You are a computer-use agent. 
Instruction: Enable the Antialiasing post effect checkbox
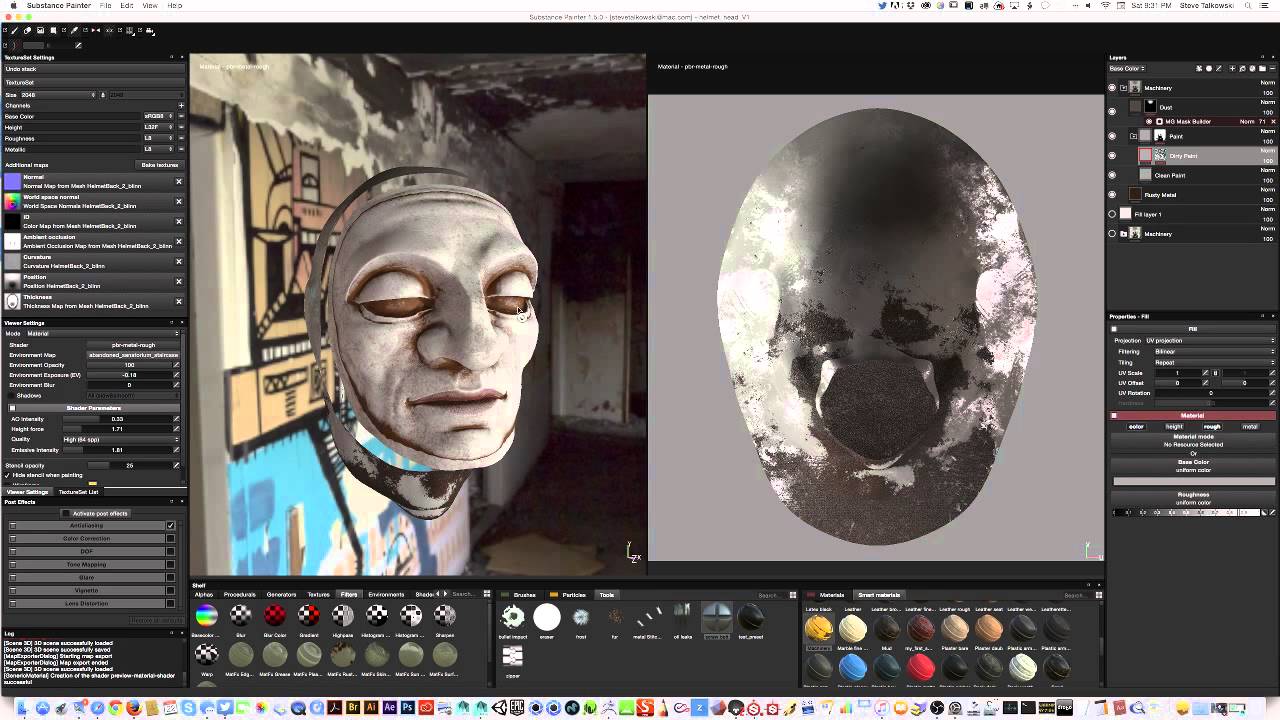(170, 526)
